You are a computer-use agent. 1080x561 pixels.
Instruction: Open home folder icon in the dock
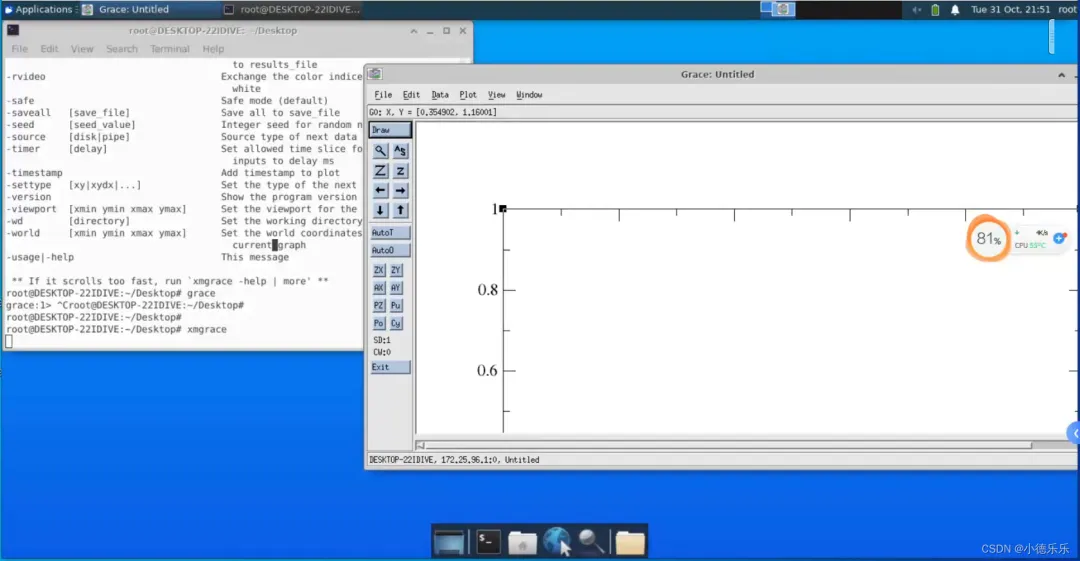tap(522, 542)
